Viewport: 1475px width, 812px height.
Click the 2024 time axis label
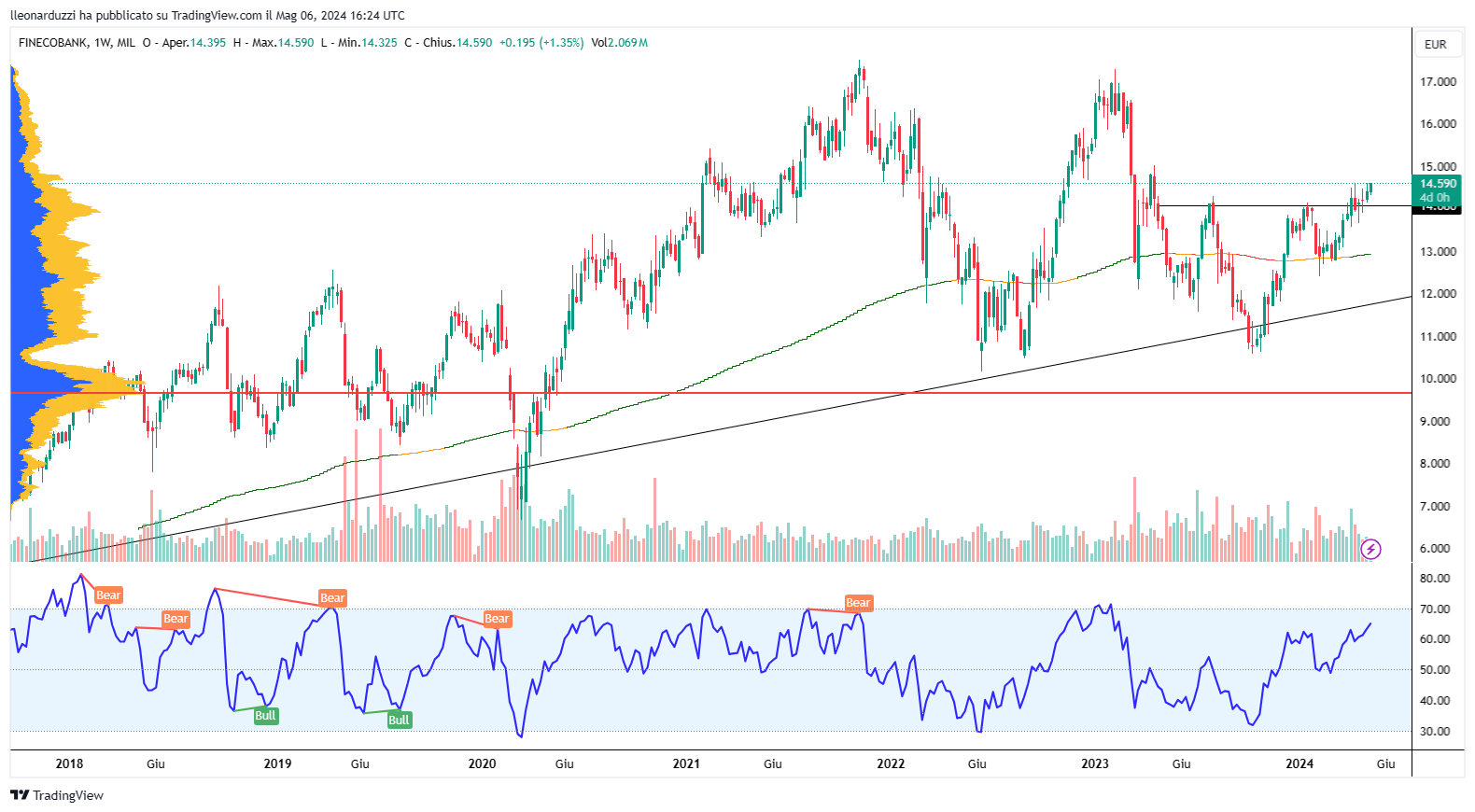click(1299, 763)
